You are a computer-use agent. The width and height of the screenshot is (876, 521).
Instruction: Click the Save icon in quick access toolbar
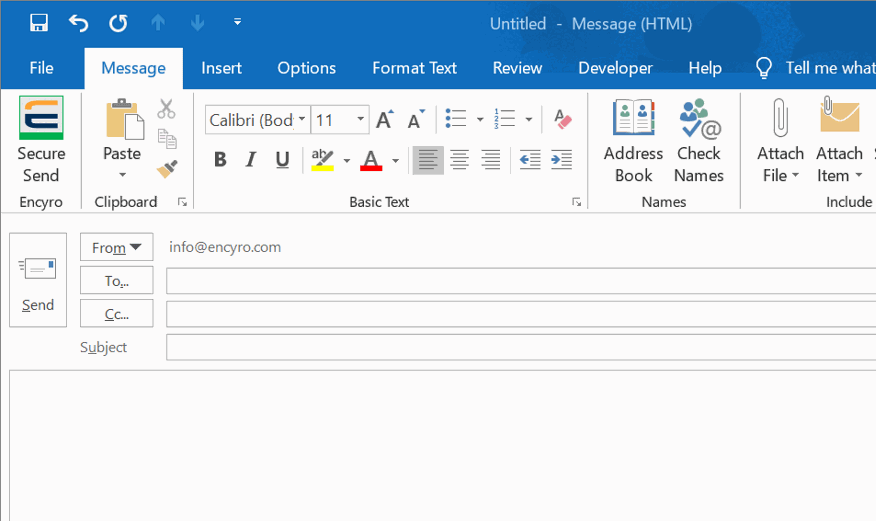point(39,23)
